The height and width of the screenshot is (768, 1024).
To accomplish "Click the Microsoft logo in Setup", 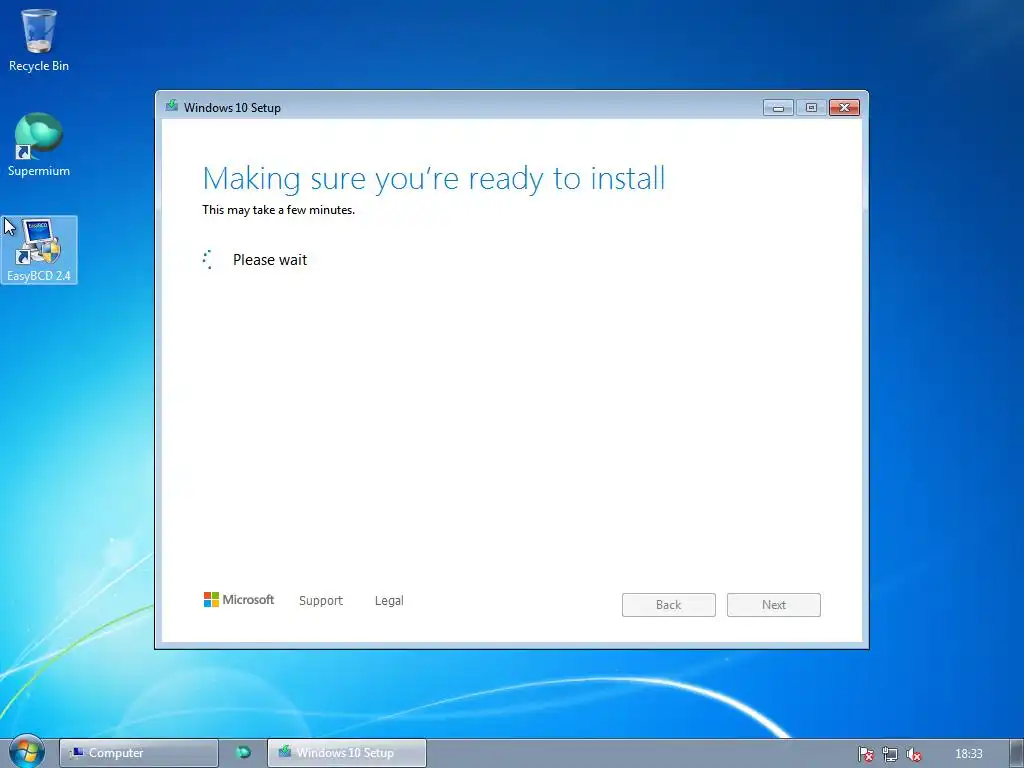I will click(x=239, y=600).
